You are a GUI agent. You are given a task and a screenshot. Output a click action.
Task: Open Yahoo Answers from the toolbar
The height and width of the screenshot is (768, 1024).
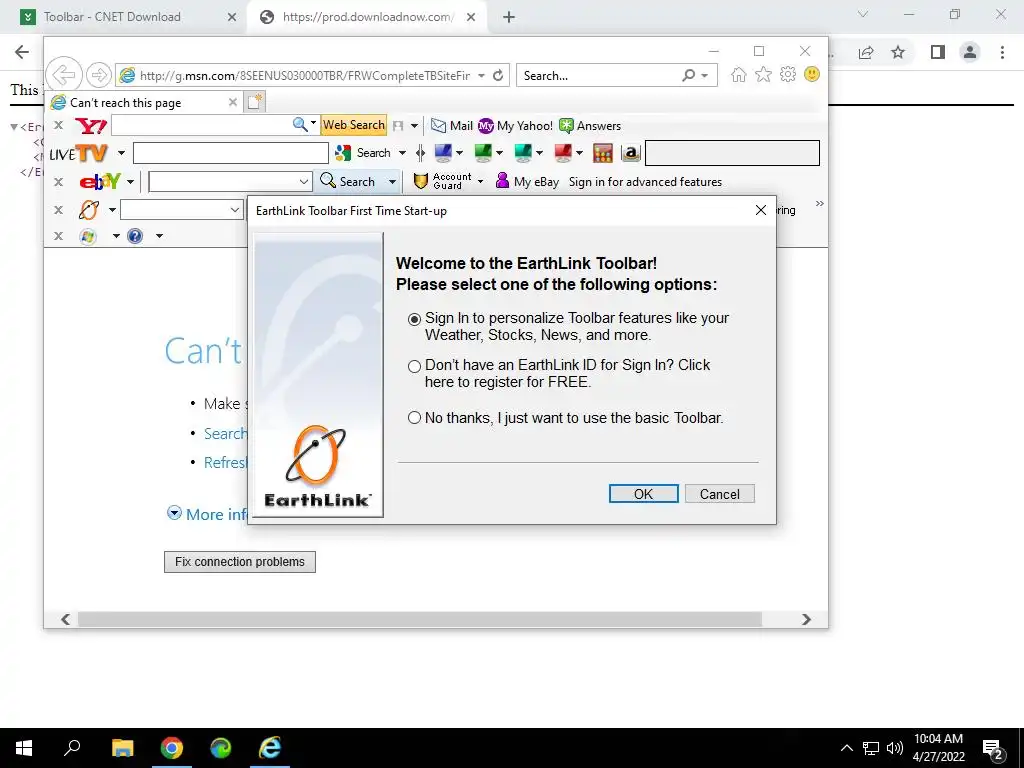(590, 126)
